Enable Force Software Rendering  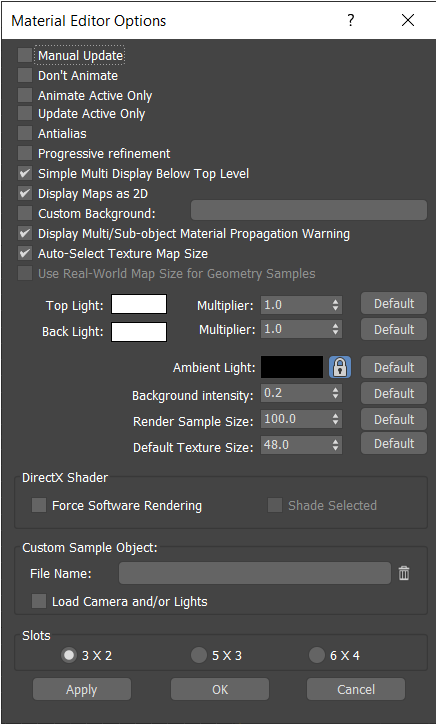click(x=39, y=505)
